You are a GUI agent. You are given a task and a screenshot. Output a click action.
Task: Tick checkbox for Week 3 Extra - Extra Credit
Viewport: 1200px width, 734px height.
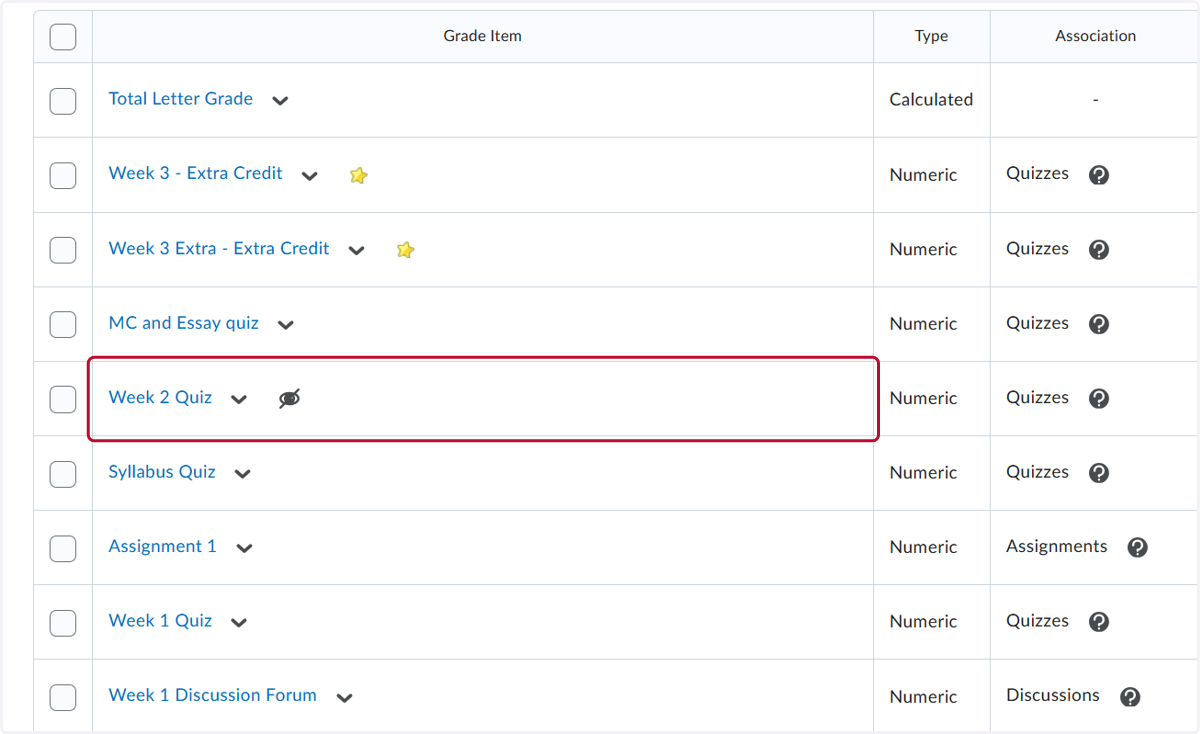point(62,250)
